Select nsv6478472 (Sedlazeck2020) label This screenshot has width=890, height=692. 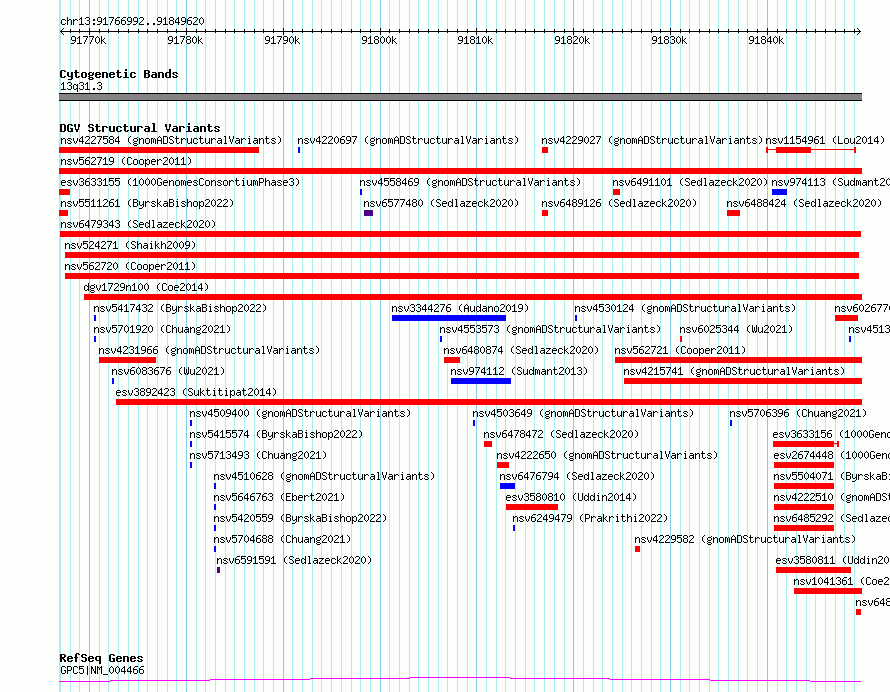click(x=561, y=434)
